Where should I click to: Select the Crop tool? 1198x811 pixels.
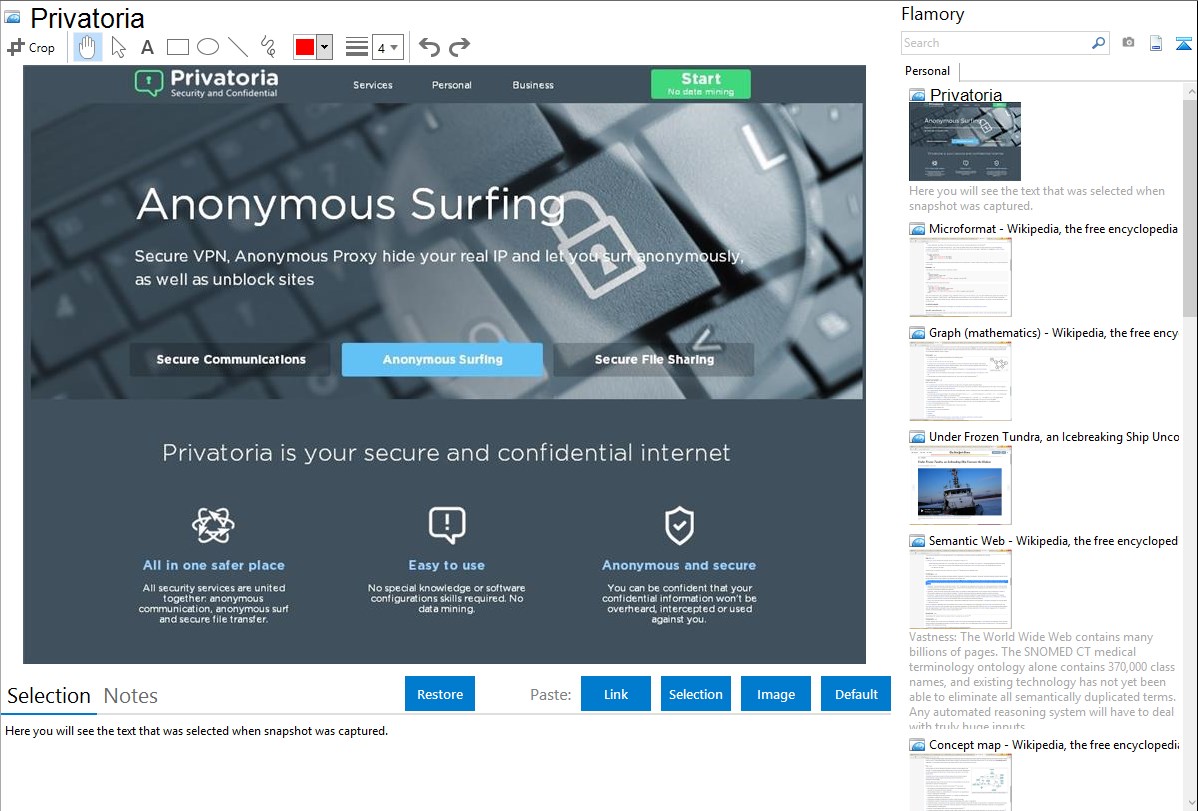coord(31,47)
